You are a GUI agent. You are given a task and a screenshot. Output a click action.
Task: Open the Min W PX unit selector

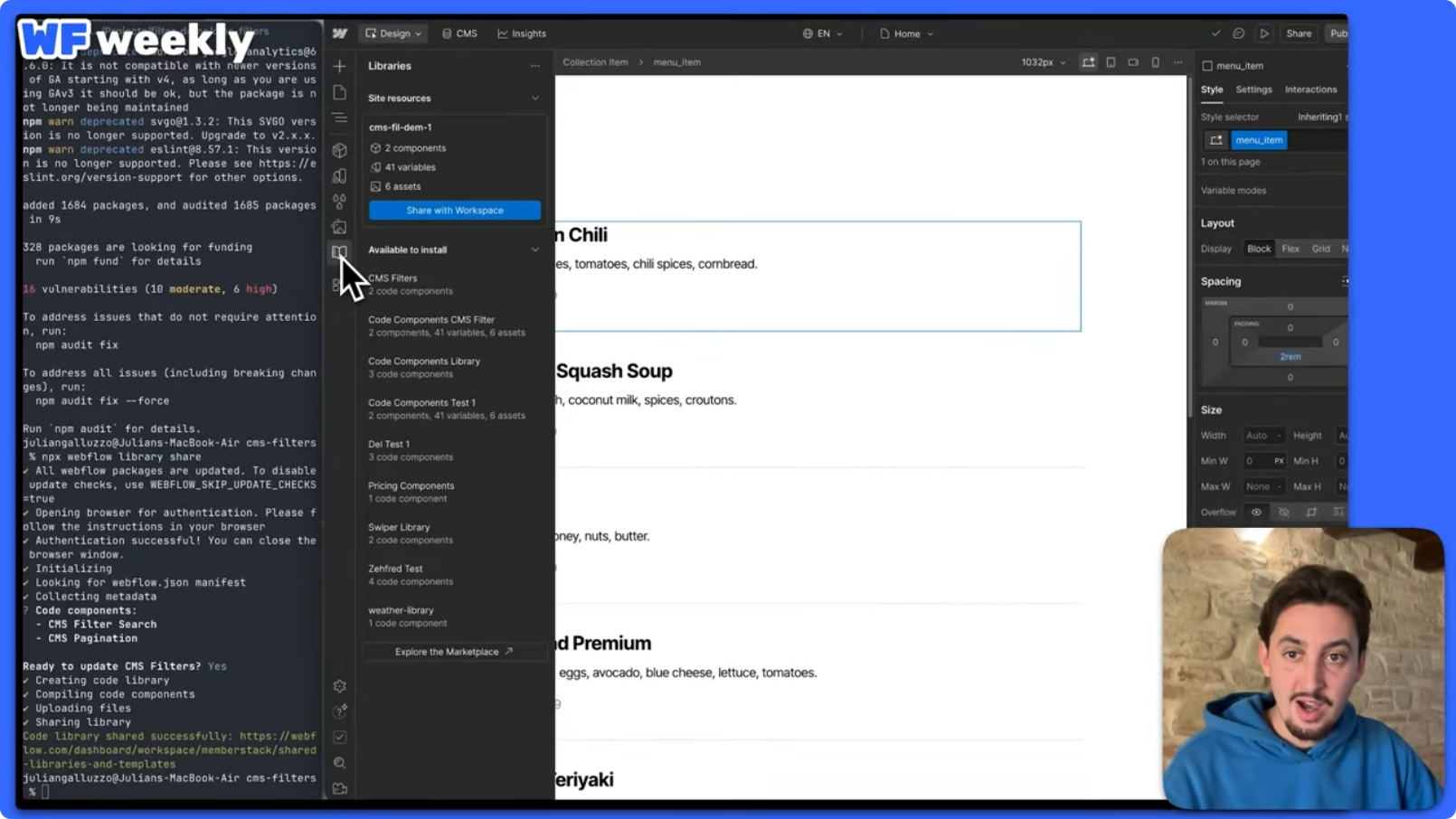pyautogui.click(x=1279, y=461)
